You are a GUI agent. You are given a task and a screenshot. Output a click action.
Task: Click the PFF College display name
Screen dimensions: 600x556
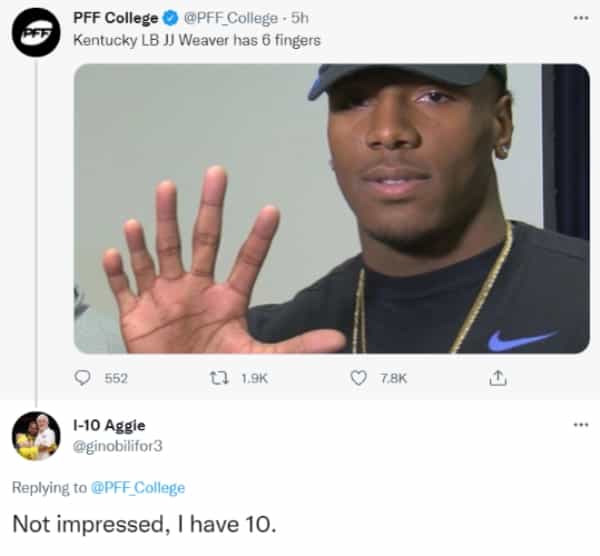pyautogui.click(x=114, y=18)
